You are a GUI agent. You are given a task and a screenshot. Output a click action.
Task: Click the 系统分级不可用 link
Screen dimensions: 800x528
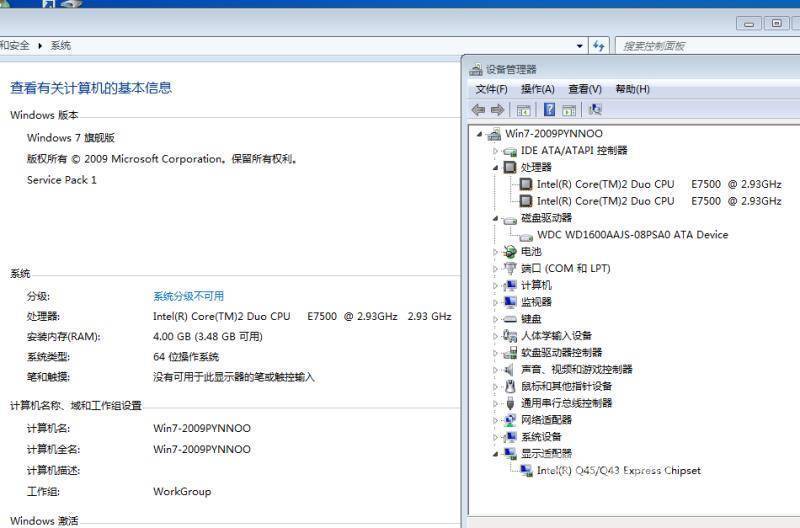pos(188,296)
